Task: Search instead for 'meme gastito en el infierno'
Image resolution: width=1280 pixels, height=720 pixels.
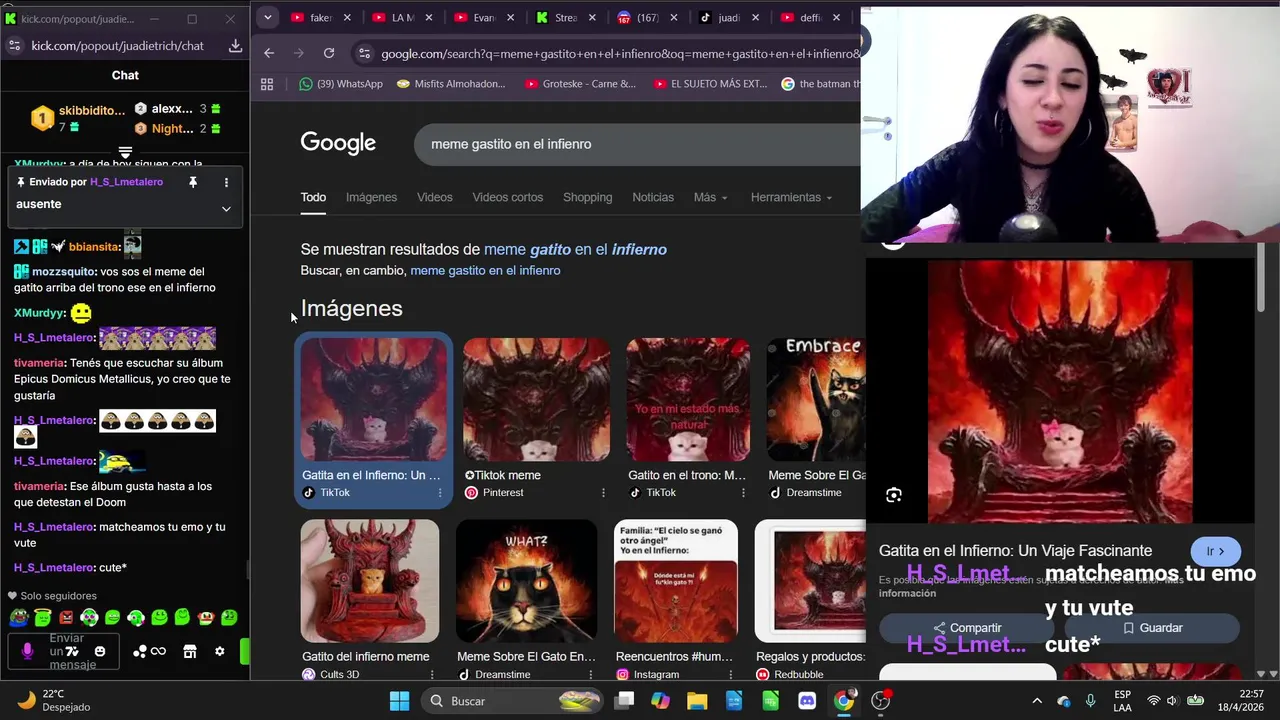Action: click(x=485, y=271)
